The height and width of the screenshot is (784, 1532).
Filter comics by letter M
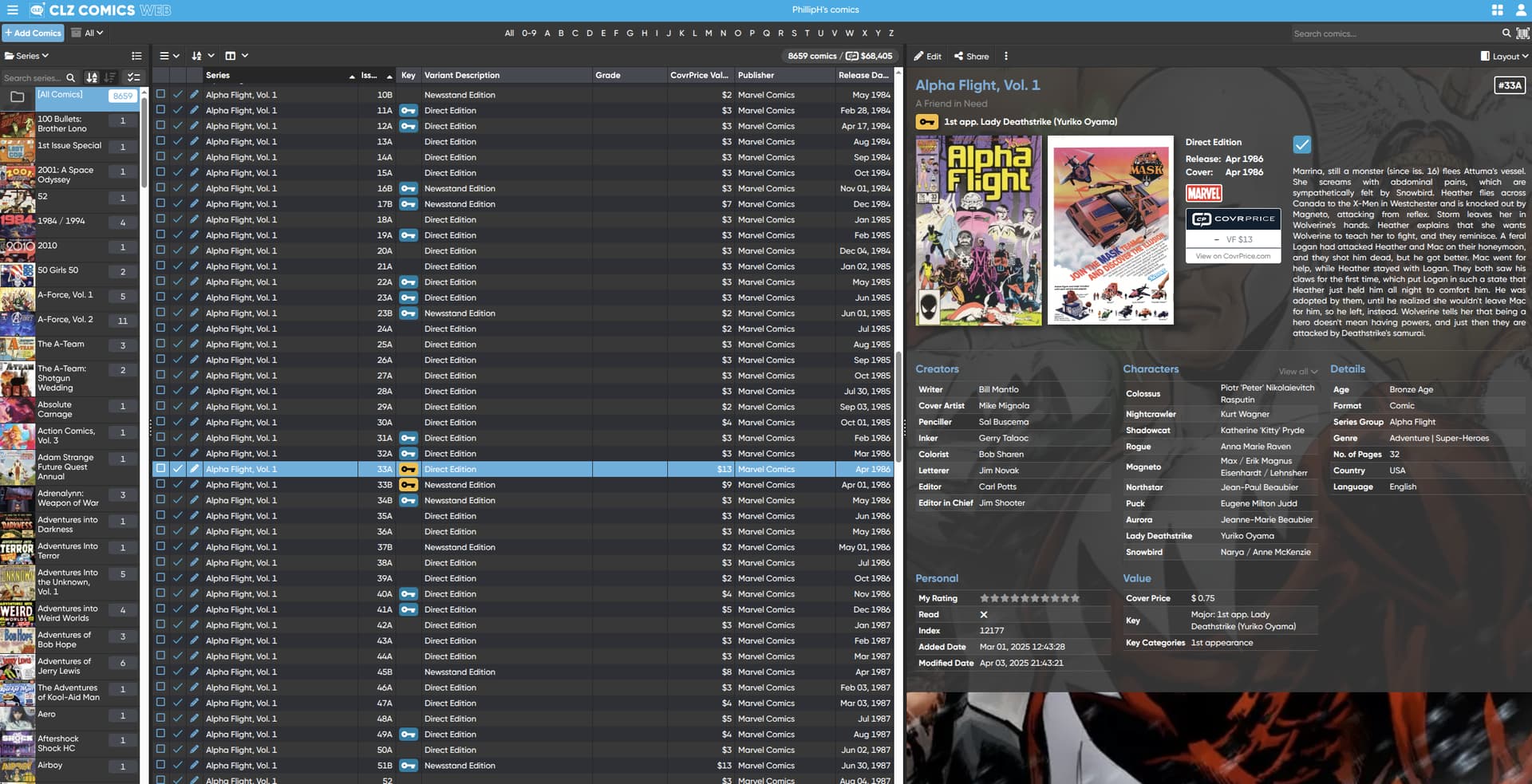[709, 33]
